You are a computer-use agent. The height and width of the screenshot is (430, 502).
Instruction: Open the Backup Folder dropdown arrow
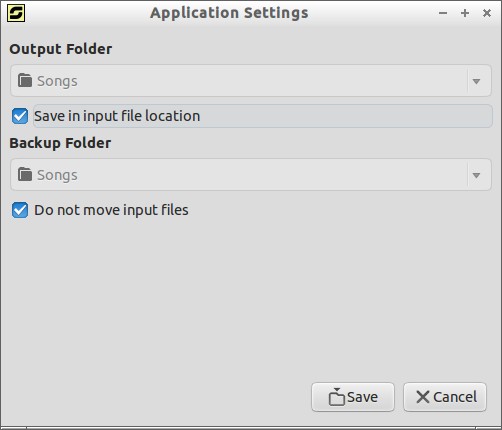tap(476, 175)
